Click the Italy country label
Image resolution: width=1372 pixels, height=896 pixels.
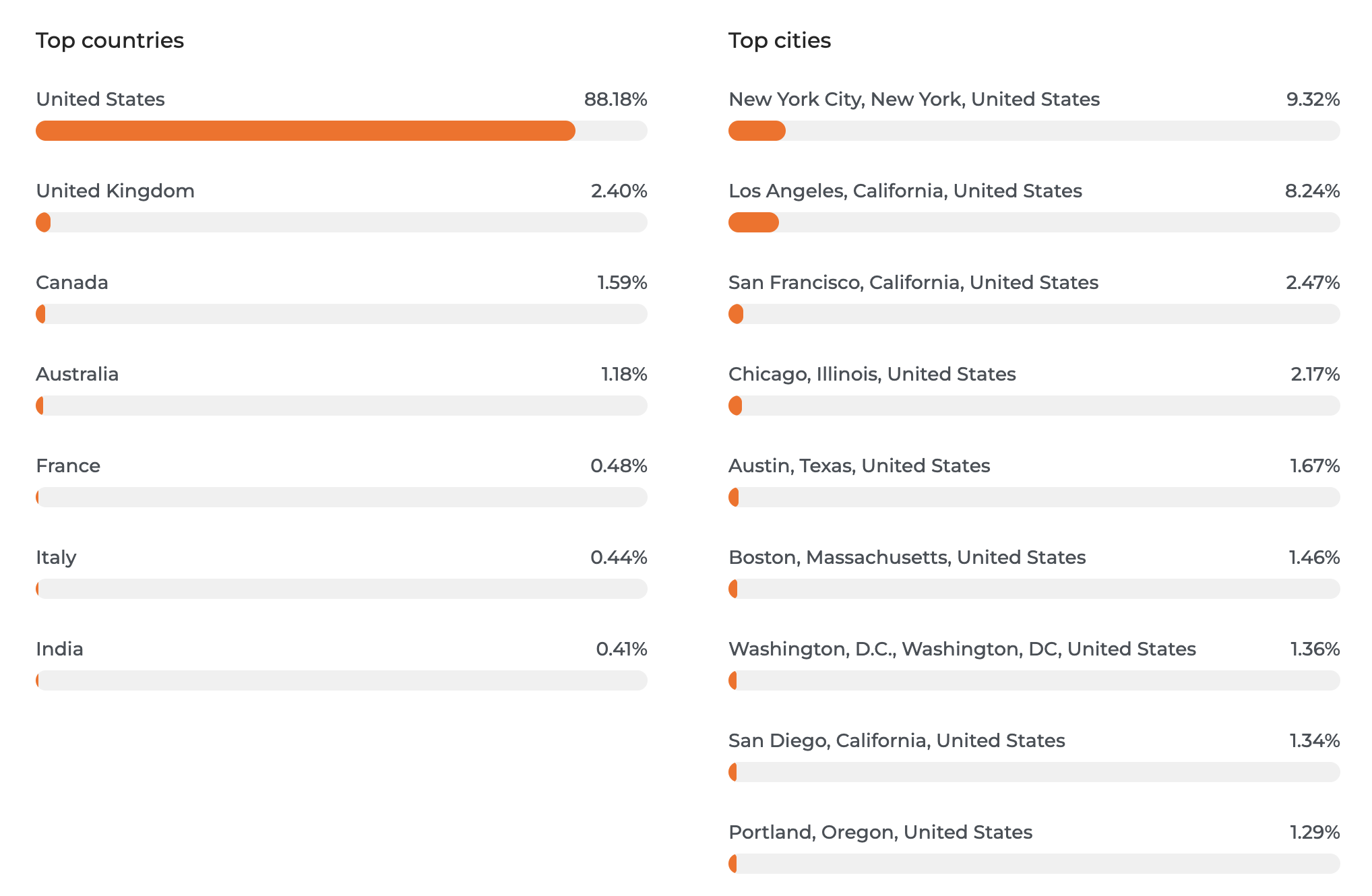click(56, 557)
